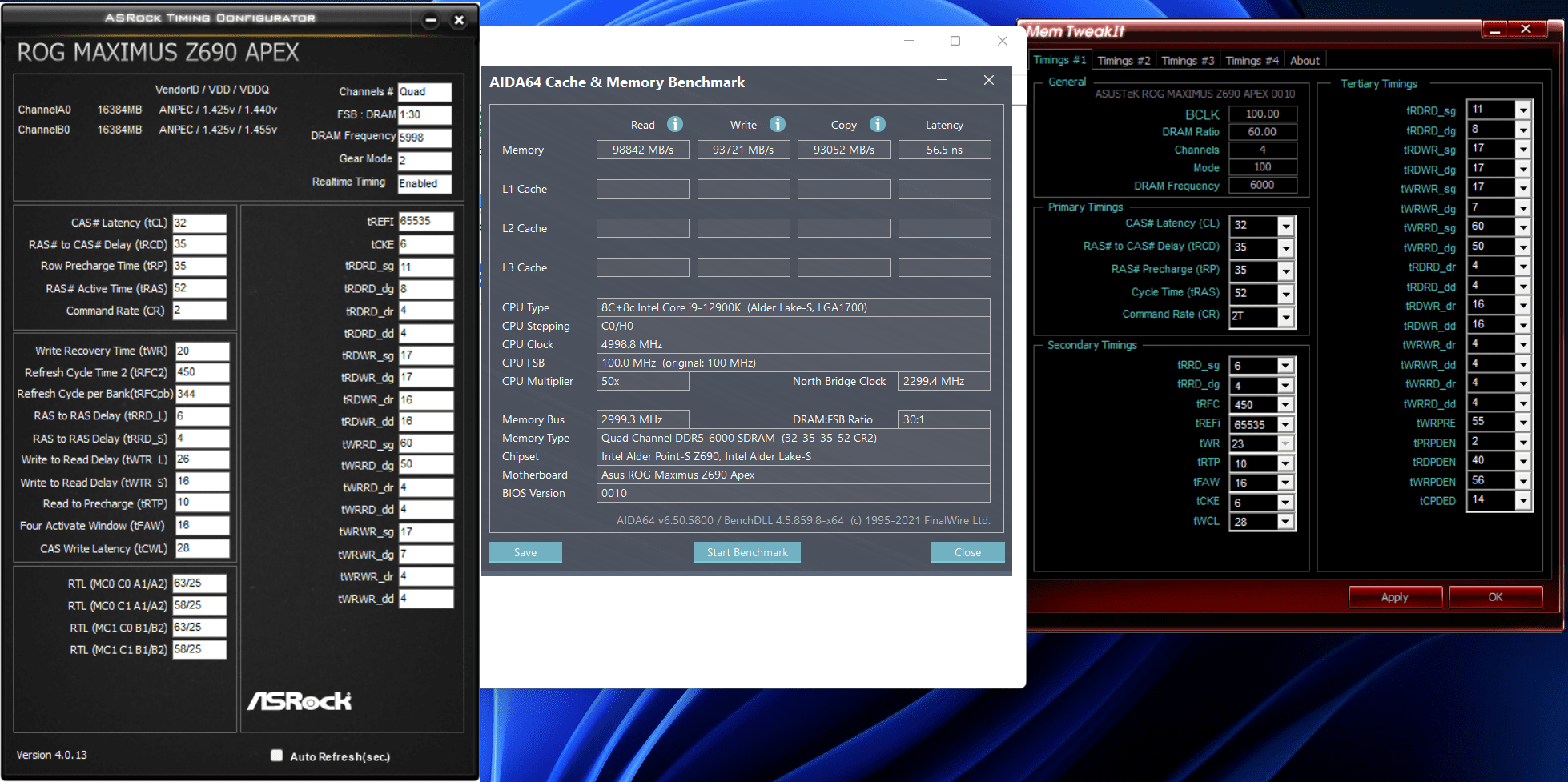1568x782 pixels.
Task: Minimize the Mem TweakIt window
Action: (x=1495, y=30)
